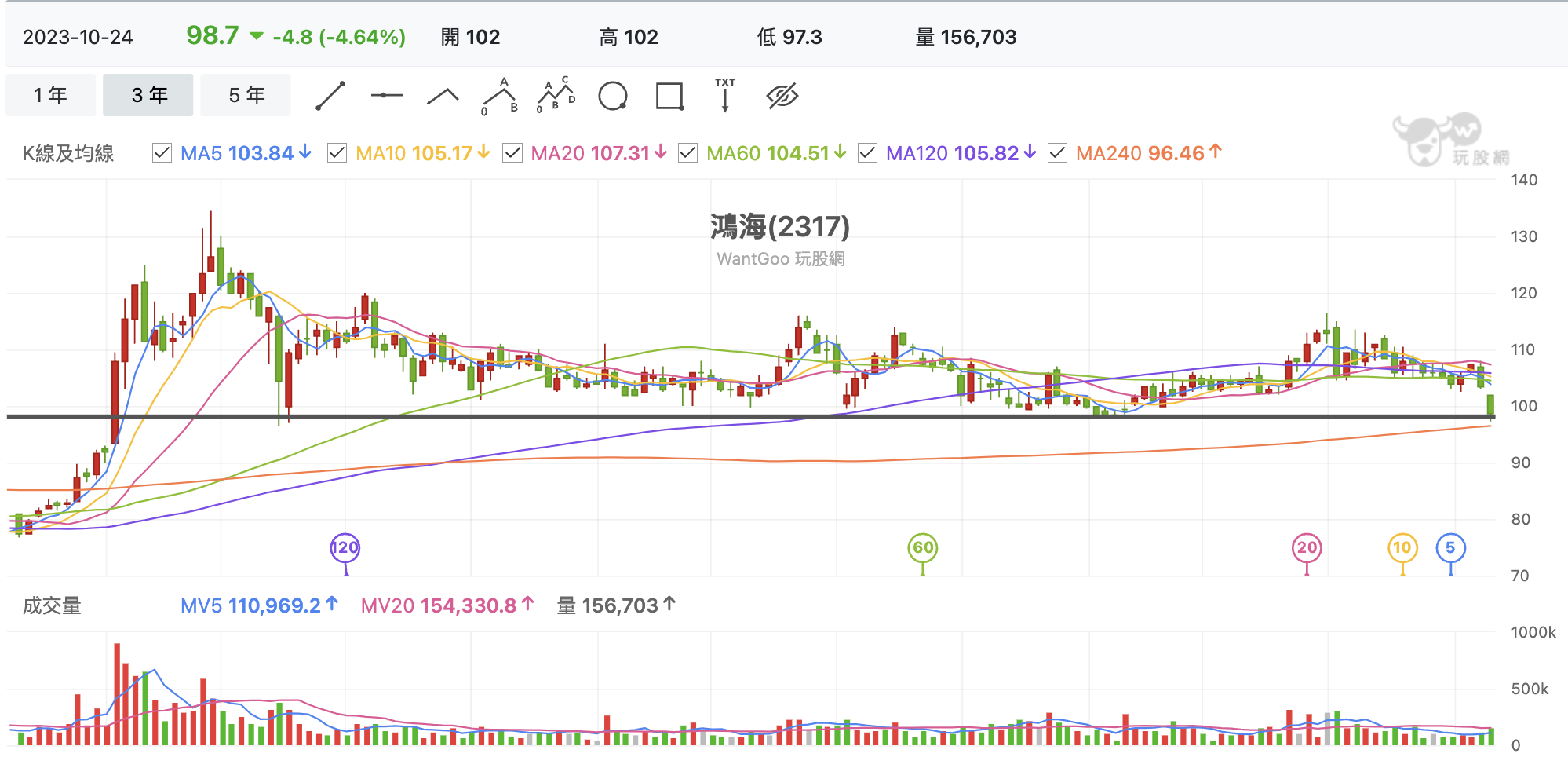Viewport: 1568px width, 757px height.
Task: Select the circle drawing tool
Action: coord(613,96)
